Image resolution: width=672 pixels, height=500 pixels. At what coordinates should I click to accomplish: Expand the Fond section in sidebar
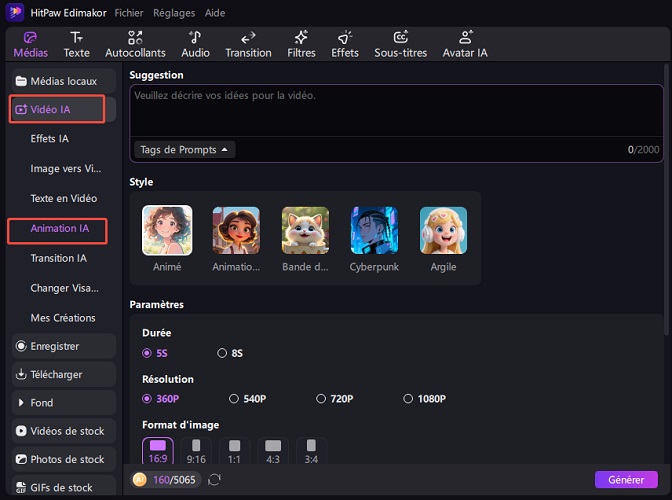[x=60, y=403]
